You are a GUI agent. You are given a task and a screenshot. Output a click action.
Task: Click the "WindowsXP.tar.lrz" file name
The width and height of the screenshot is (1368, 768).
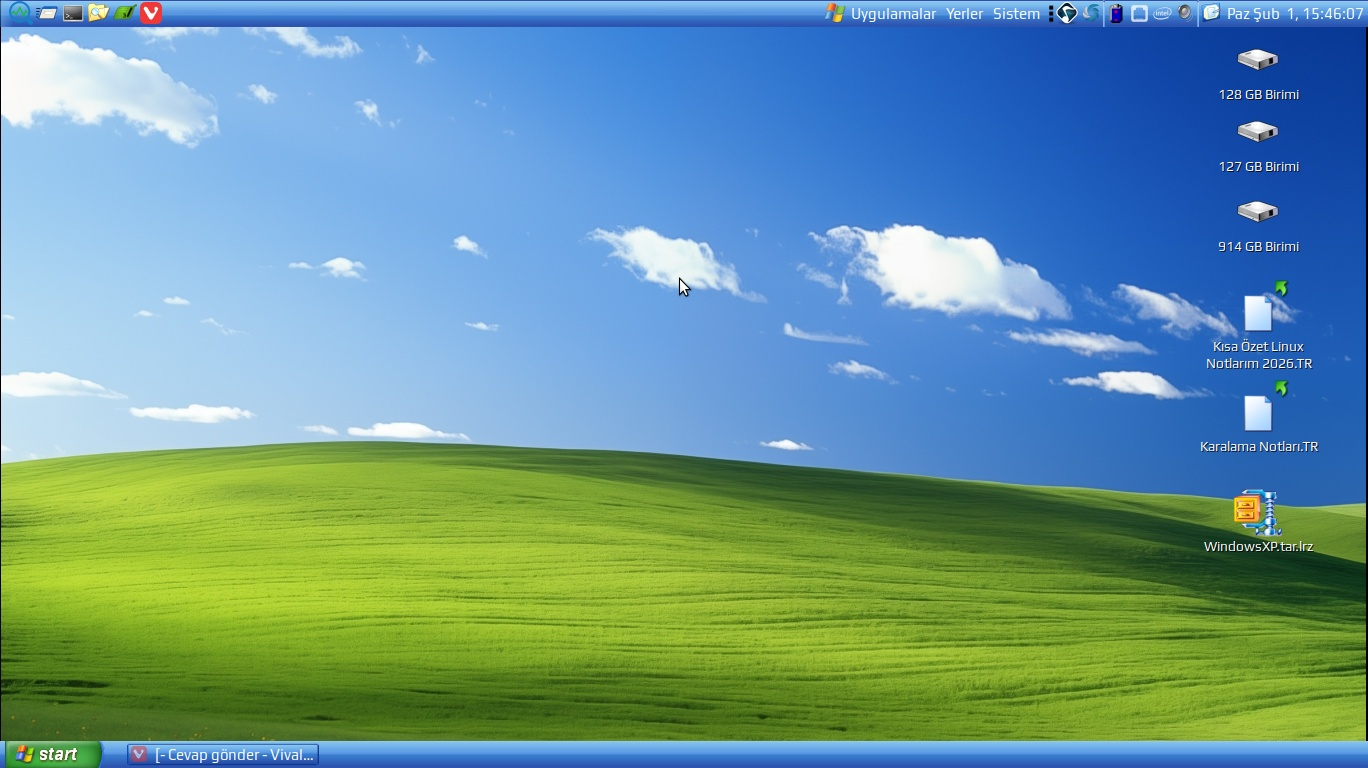[x=1258, y=546]
